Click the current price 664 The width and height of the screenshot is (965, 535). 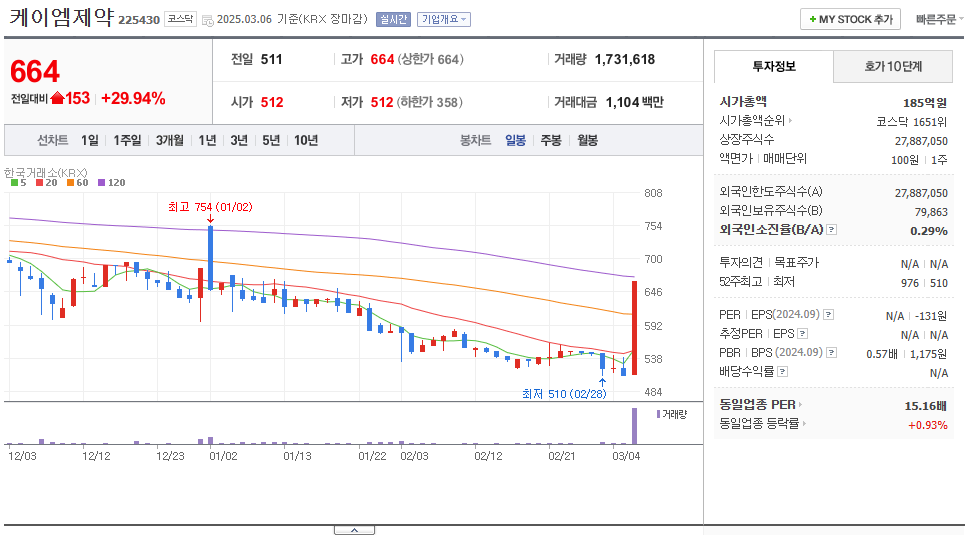point(35,72)
